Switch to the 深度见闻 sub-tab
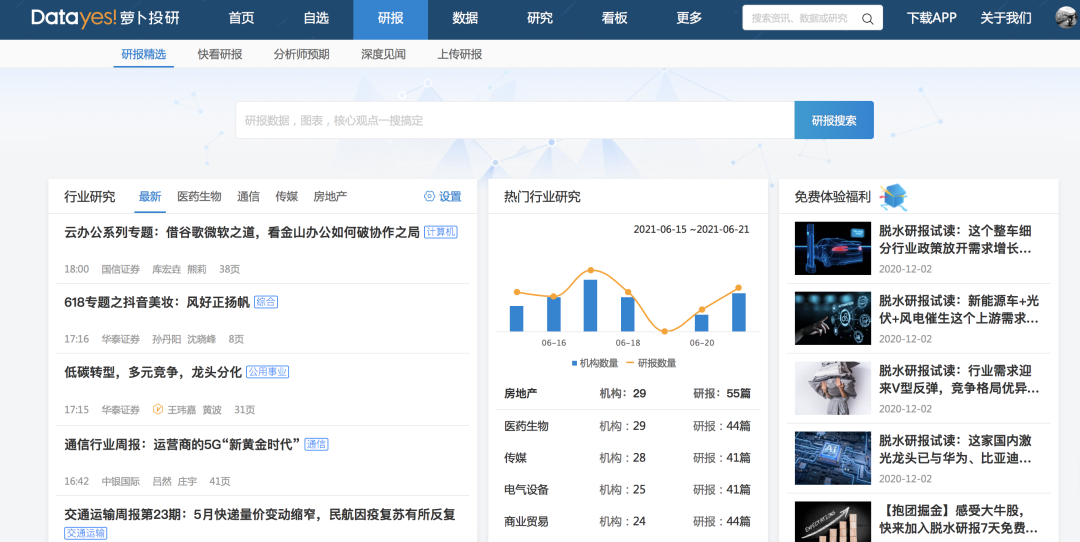Viewport: 1080px width, 542px height. pos(383,54)
